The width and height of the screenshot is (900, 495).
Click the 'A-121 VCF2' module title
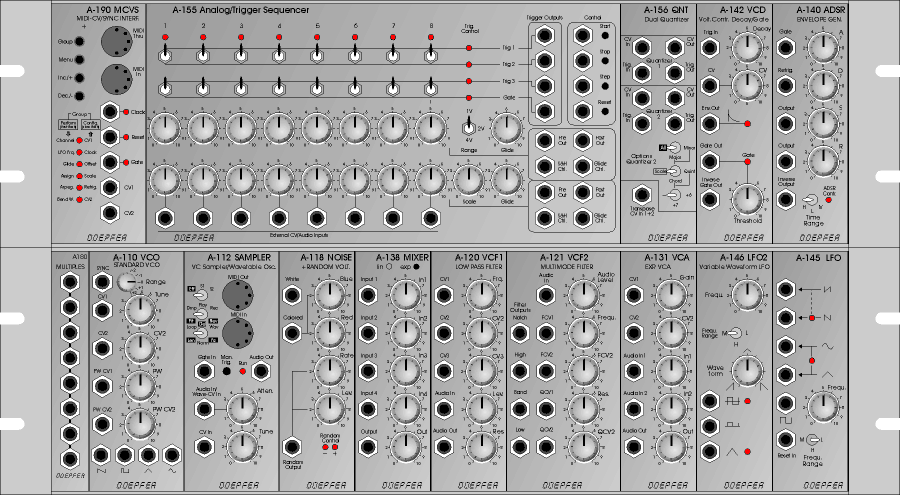point(564,257)
